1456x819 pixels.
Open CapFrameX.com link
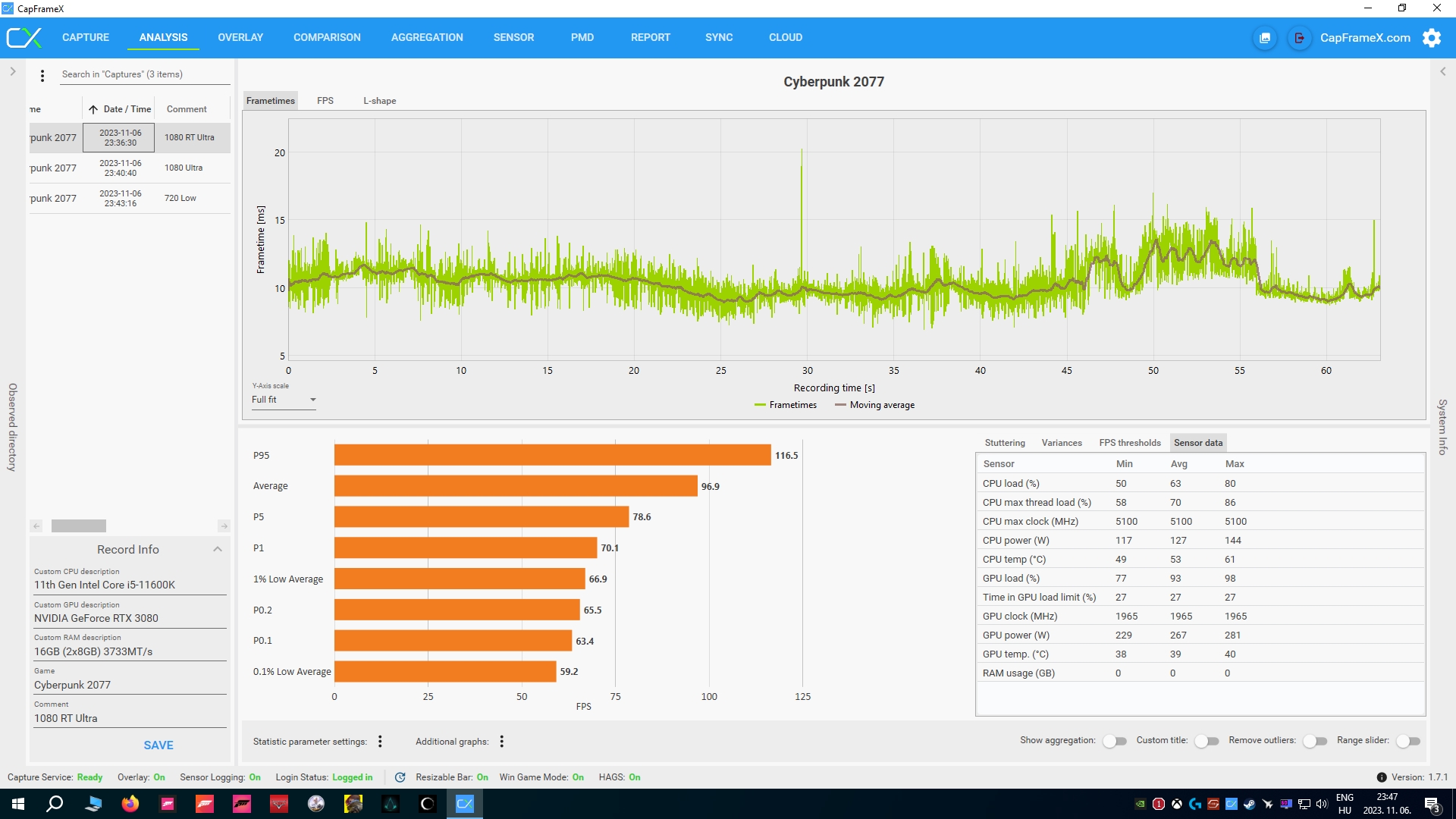[1365, 38]
